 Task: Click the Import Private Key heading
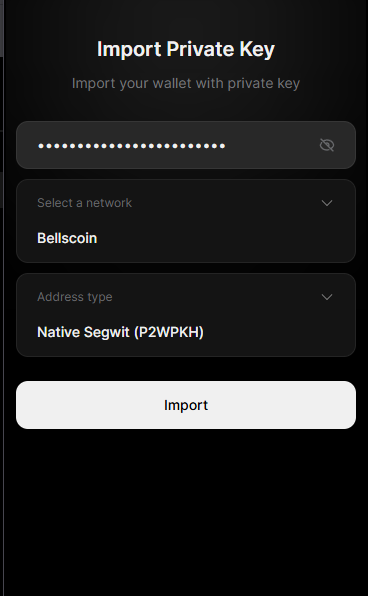pyautogui.click(x=186, y=49)
